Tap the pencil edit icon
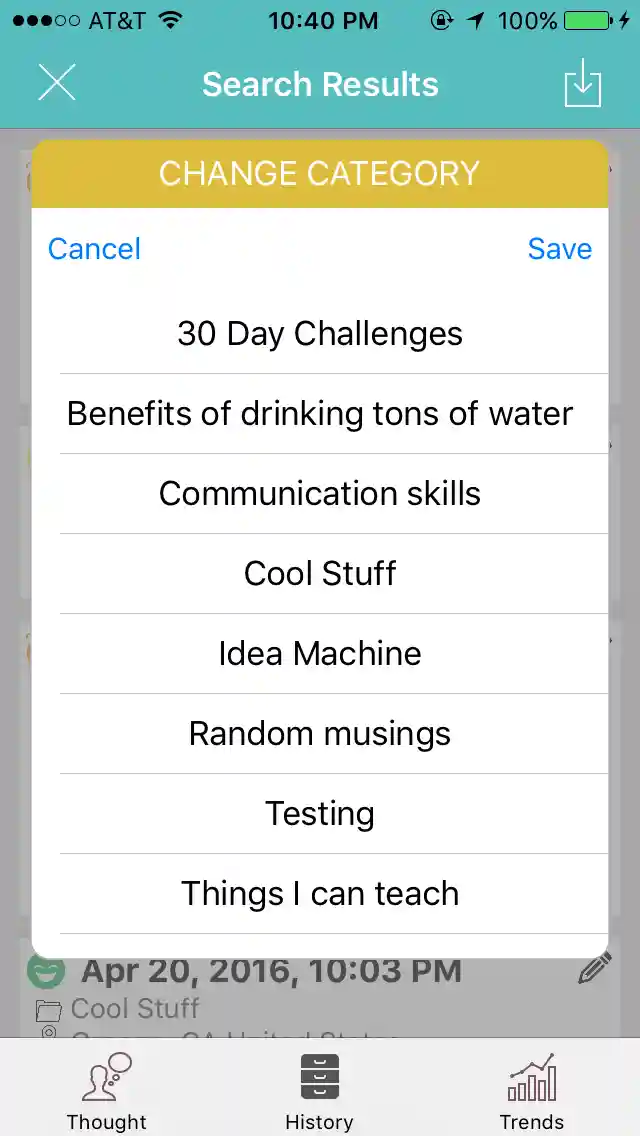640x1136 pixels. coord(595,969)
